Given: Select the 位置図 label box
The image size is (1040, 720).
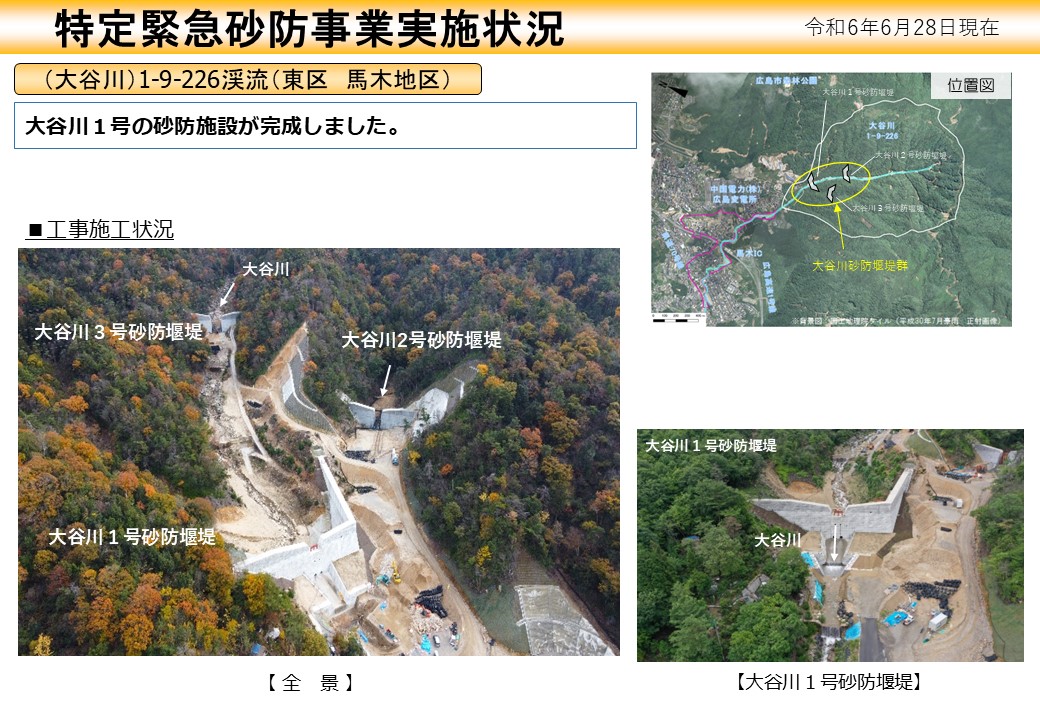Looking at the screenshot, I should [x=970, y=86].
